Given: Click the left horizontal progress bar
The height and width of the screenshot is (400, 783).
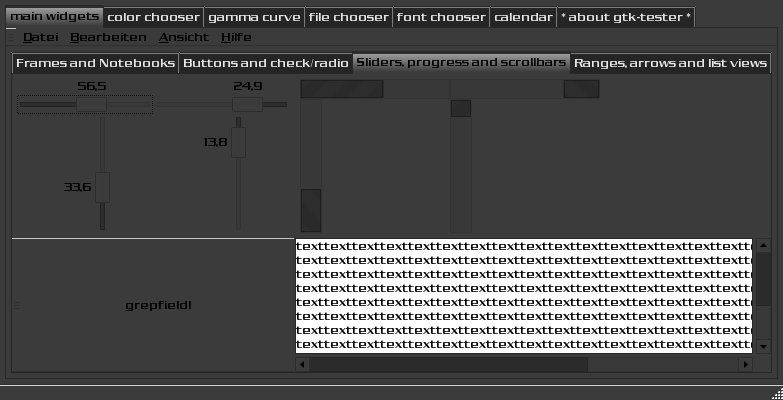Looking at the screenshot, I should coord(375,89).
